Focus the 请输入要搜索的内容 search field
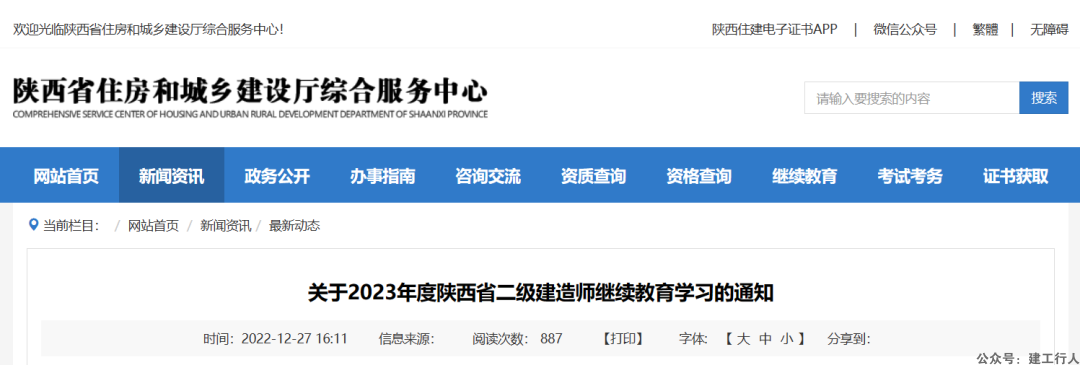This screenshot has width=1080, height=365. point(911,98)
